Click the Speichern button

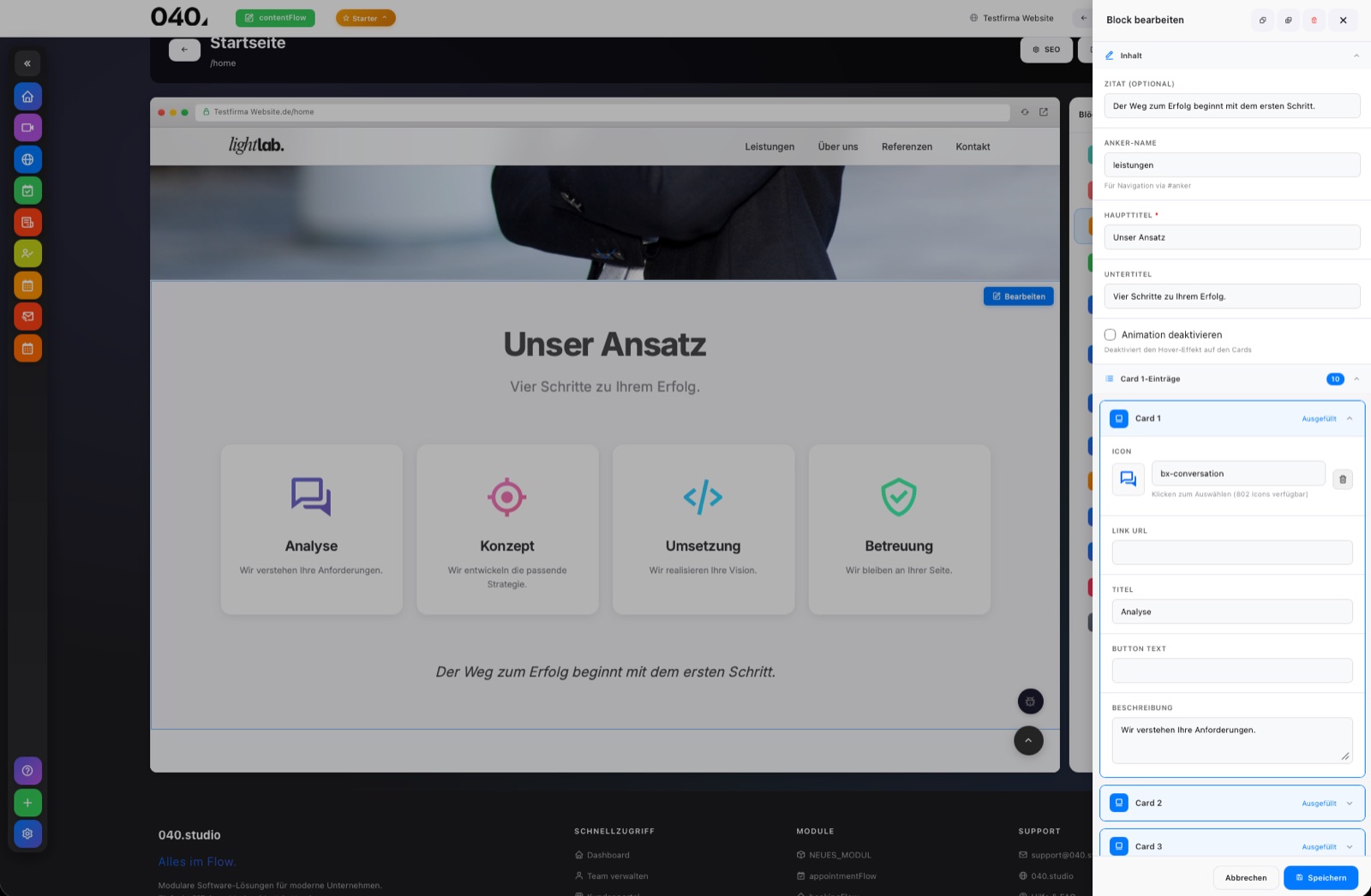(1320, 878)
